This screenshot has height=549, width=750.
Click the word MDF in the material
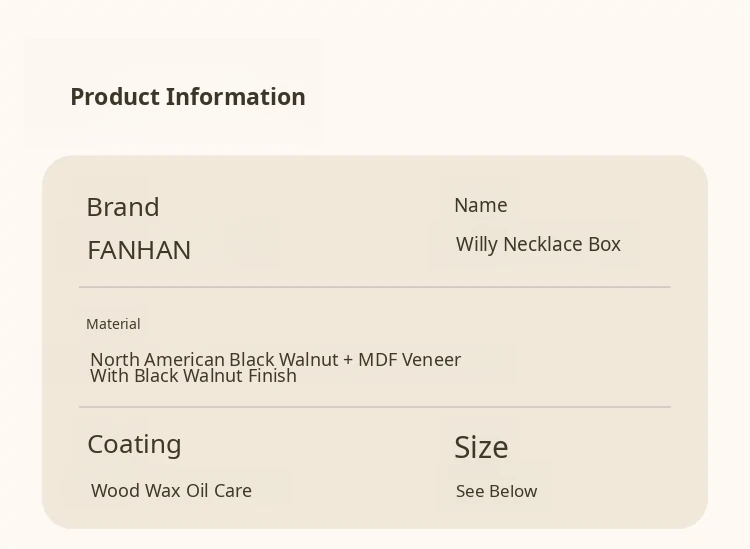(378, 359)
